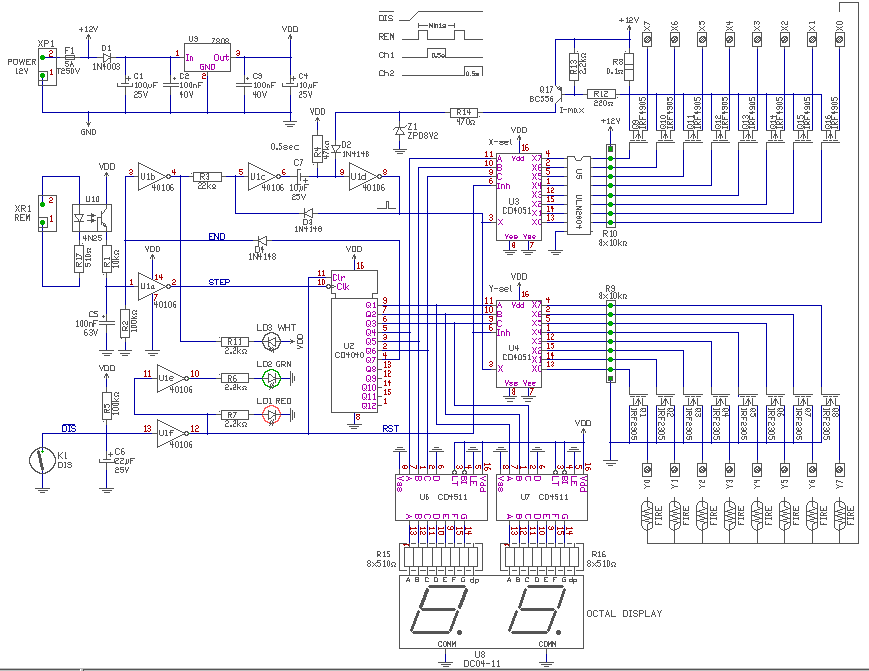Select the D3 1N4148 diode symbol
This screenshot has height=671, width=869.
pyautogui.click(x=309, y=213)
